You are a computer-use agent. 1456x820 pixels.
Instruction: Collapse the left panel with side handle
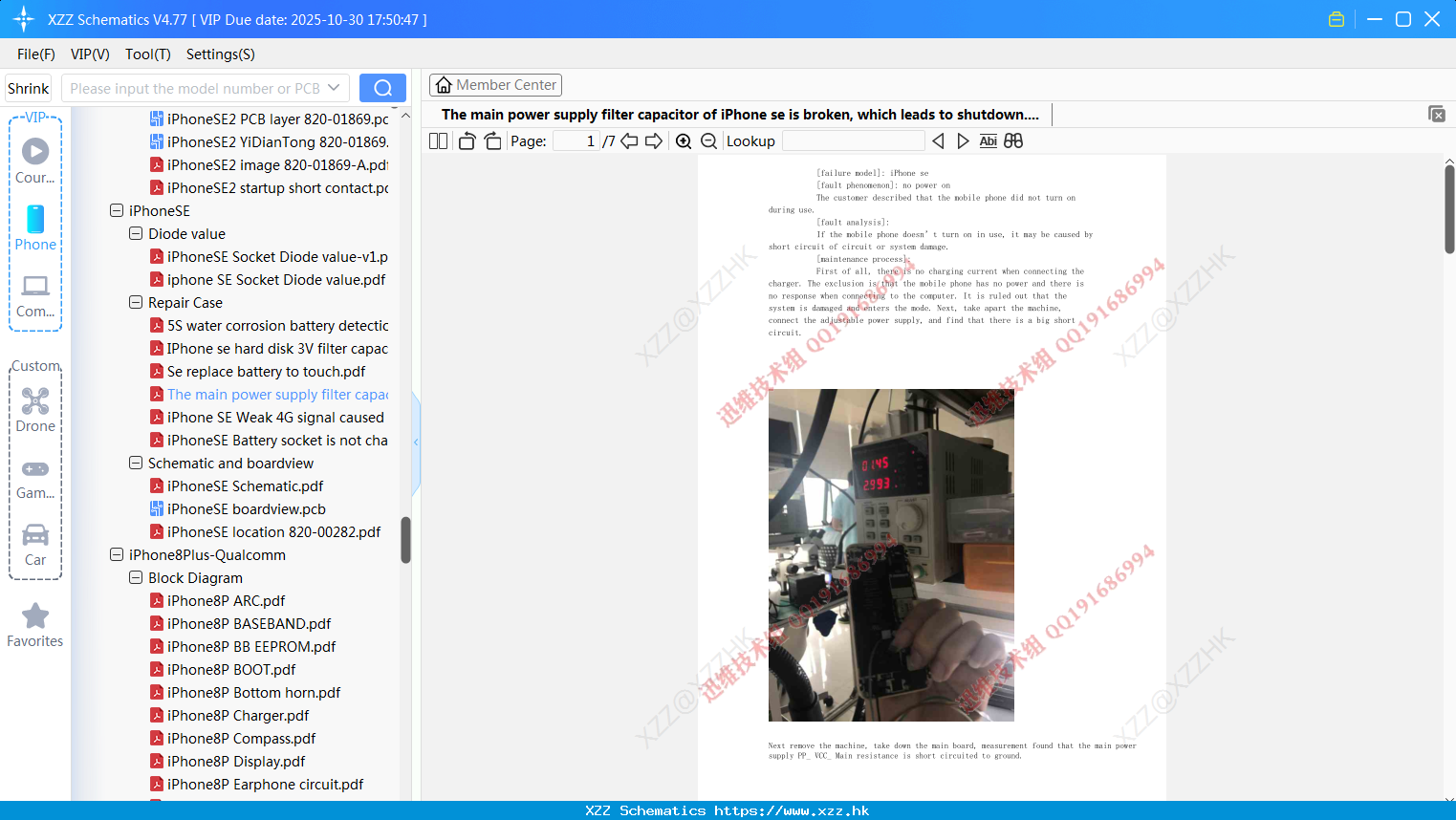(x=416, y=442)
